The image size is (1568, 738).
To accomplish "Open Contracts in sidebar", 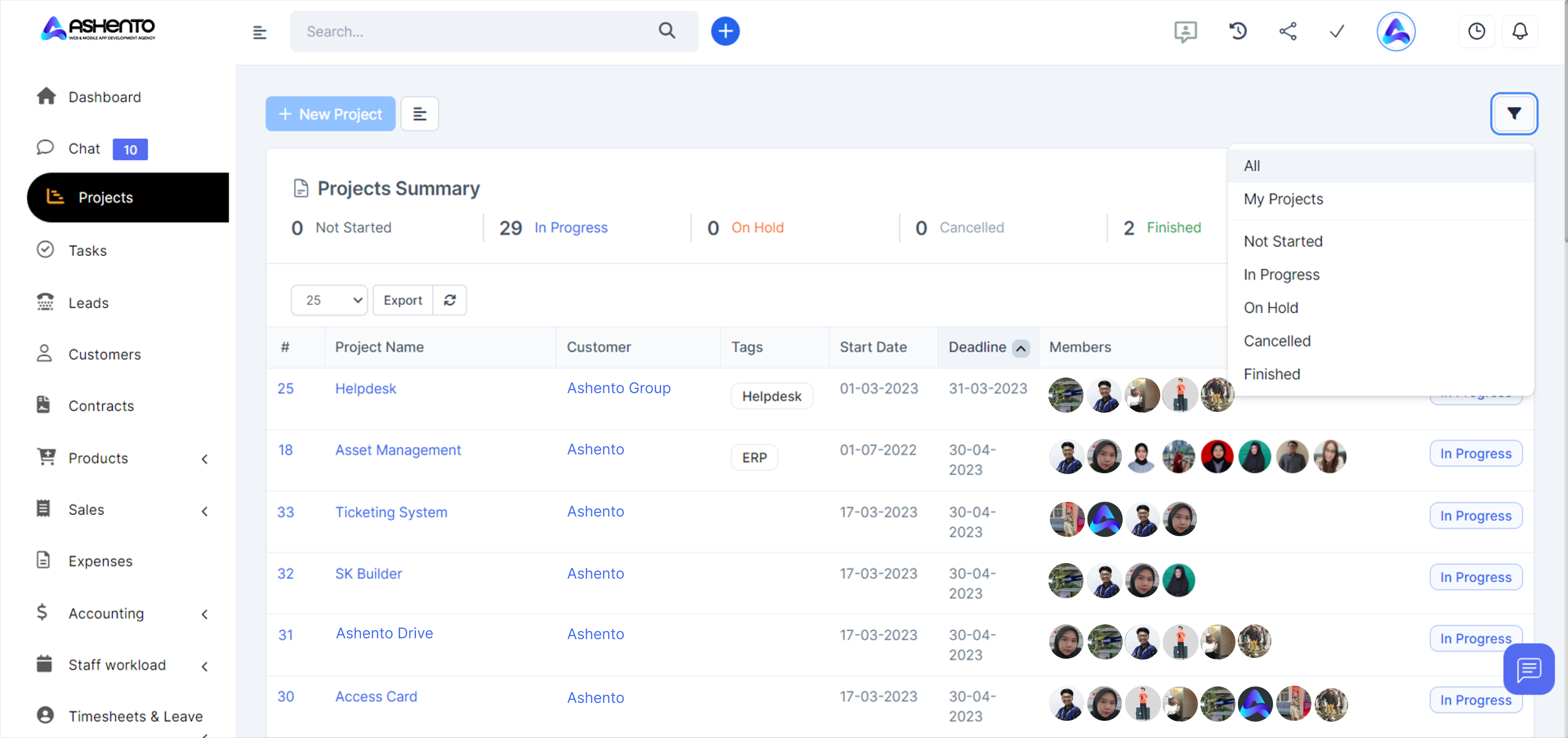I will [101, 406].
